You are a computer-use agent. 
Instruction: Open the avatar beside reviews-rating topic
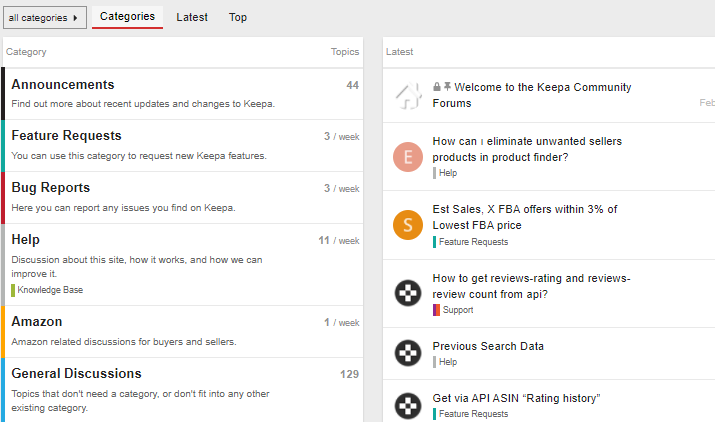[408, 293]
